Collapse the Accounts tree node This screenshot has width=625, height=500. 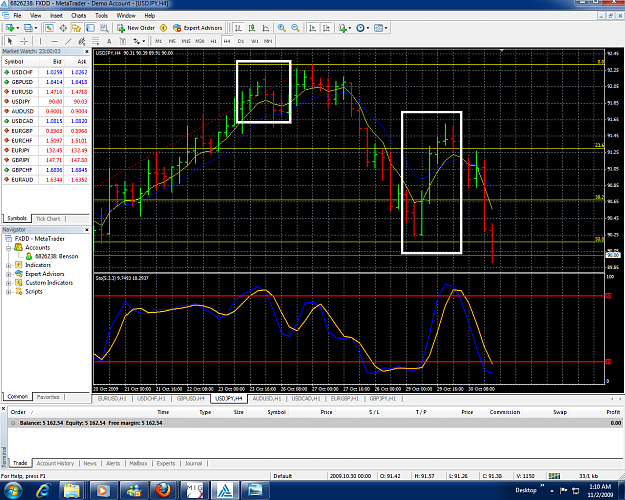pyautogui.click(x=8, y=248)
